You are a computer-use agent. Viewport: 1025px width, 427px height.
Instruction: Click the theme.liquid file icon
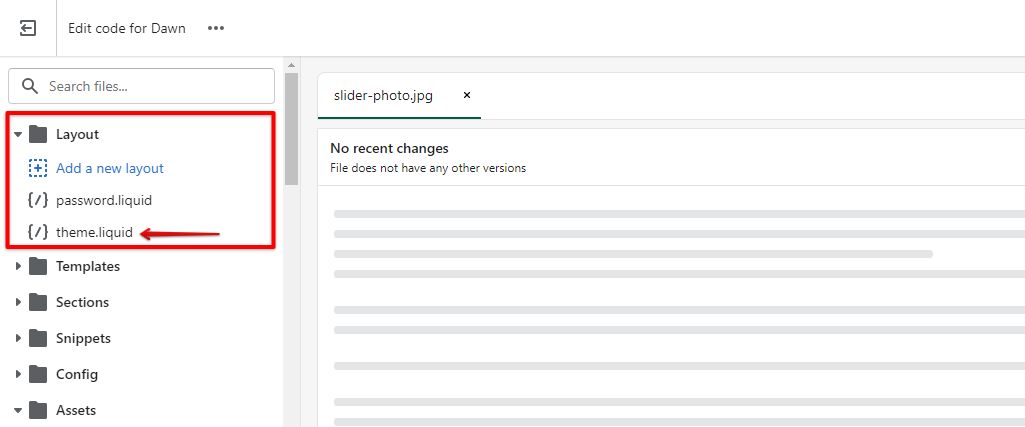click(38, 233)
